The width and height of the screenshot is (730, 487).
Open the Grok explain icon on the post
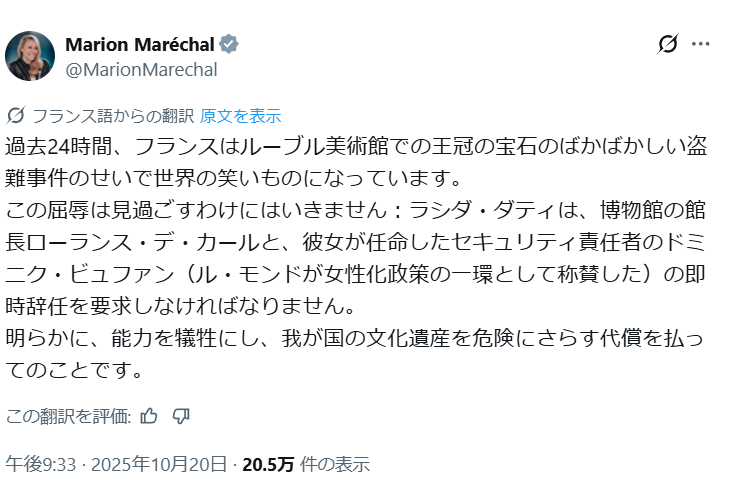[x=668, y=45]
